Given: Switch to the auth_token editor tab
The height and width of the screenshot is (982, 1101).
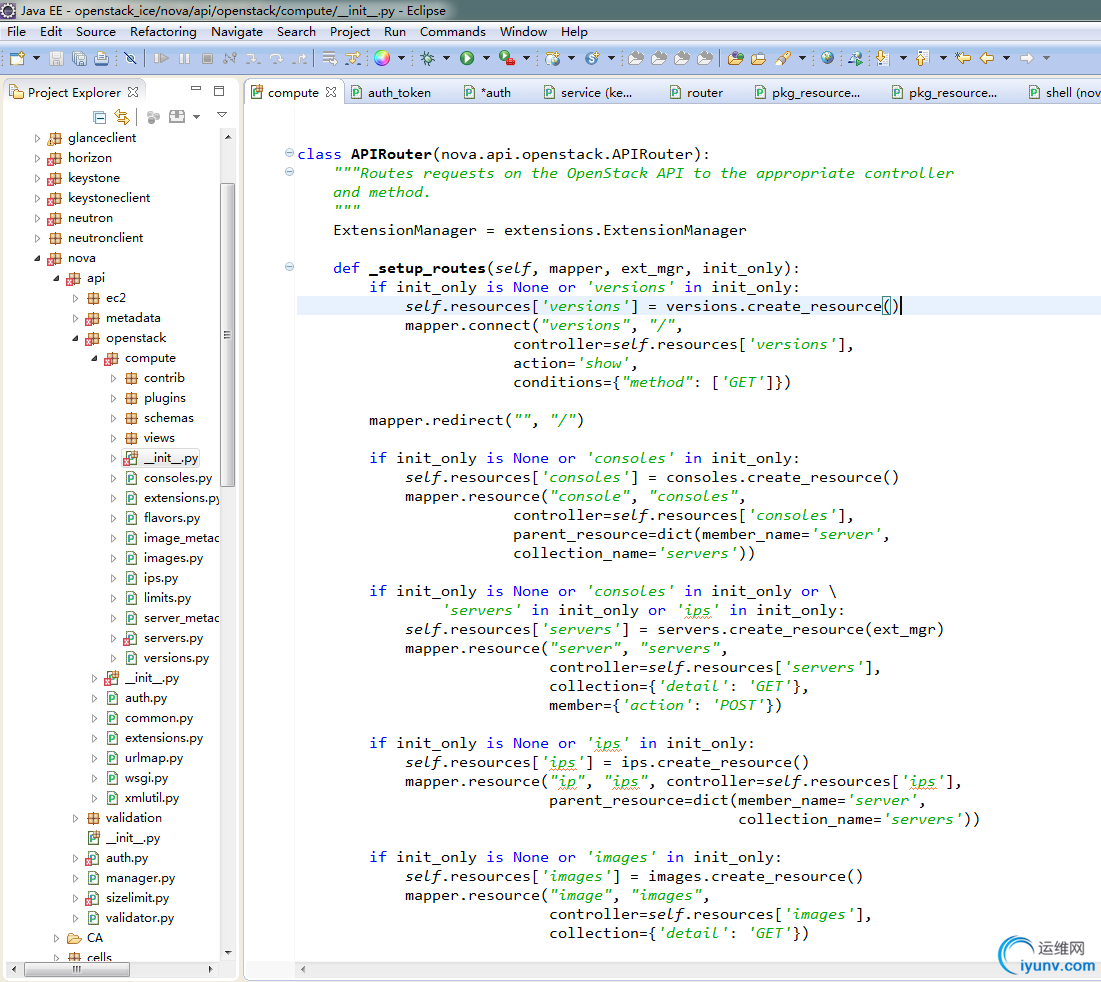Looking at the screenshot, I should coord(399,93).
